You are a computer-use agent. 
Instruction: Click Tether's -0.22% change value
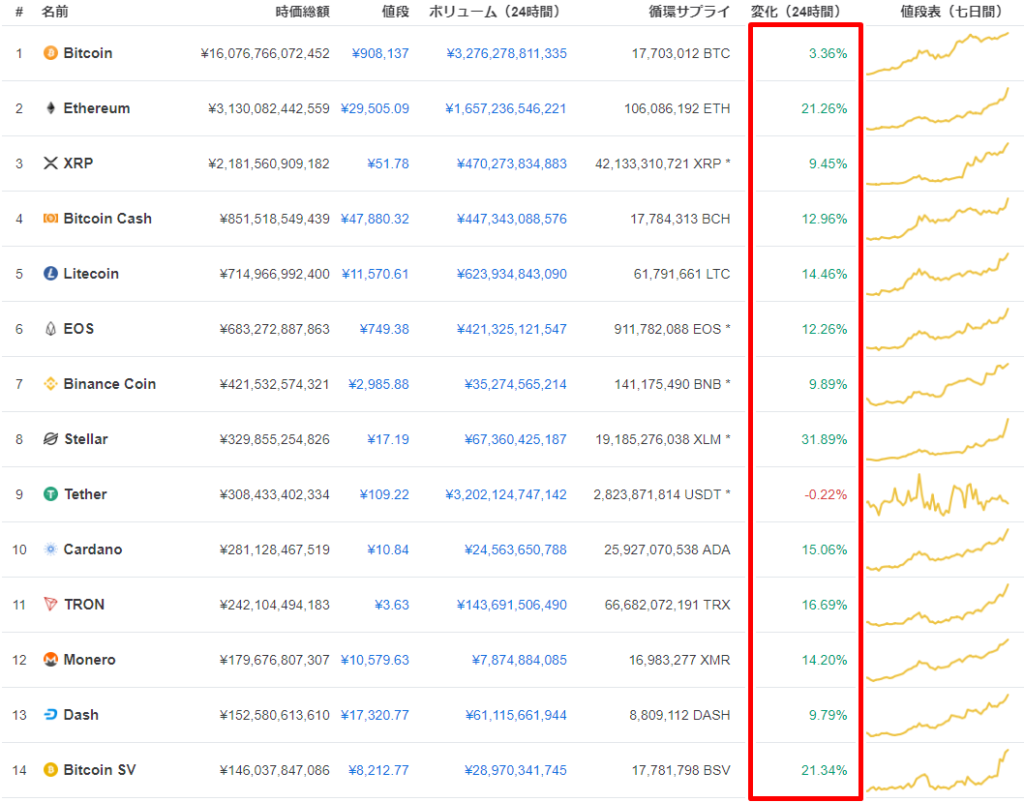[x=825, y=495]
